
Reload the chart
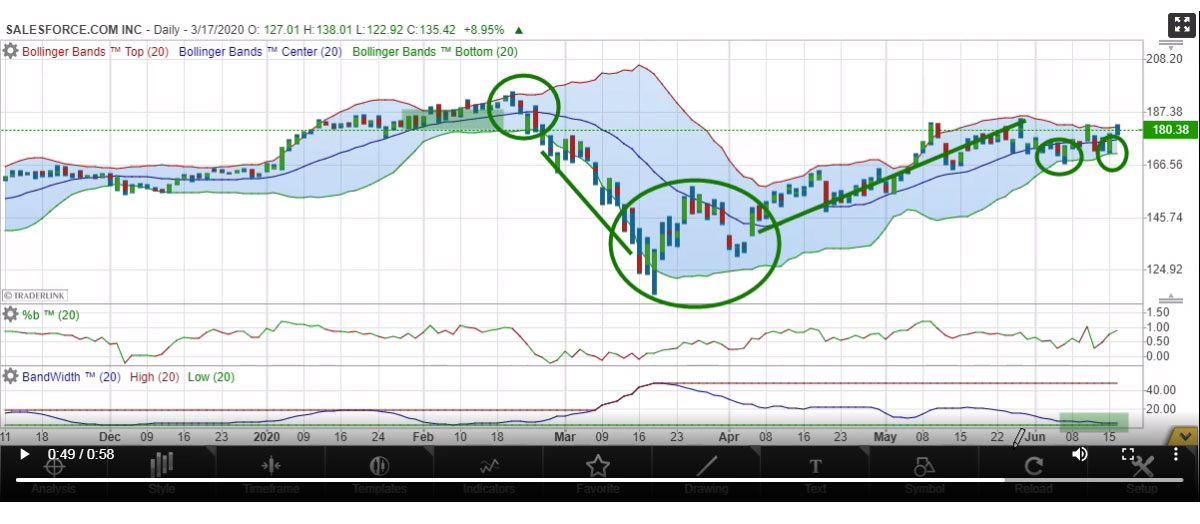pyautogui.click(x=1033, y=473)
